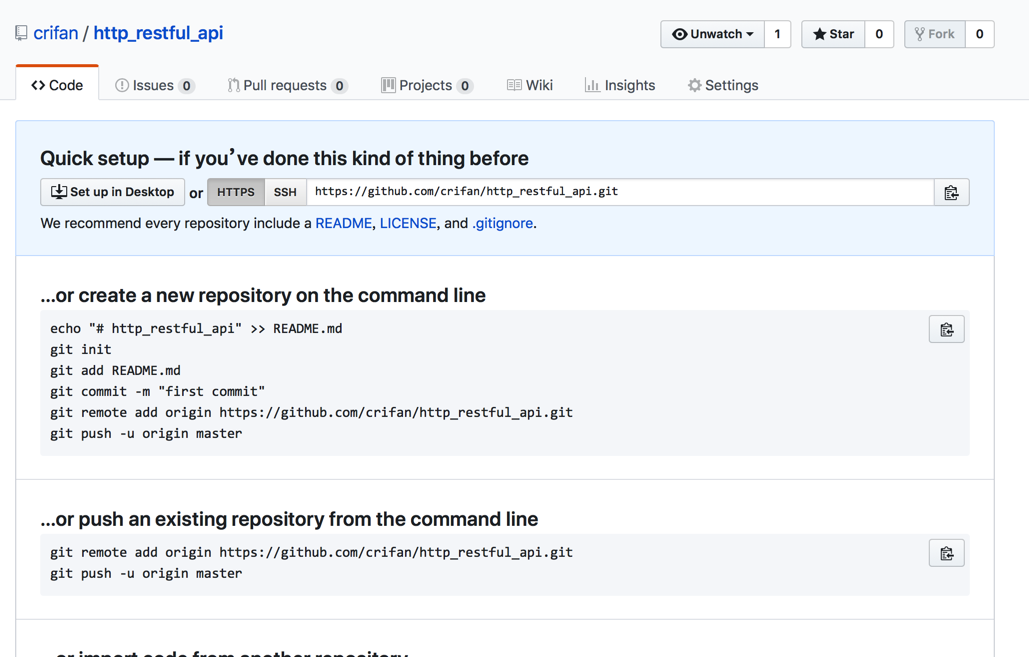This screenshot has width=1029, height=657.
Task: Copy the create-new-repository commands
Action: click(946, 329)
